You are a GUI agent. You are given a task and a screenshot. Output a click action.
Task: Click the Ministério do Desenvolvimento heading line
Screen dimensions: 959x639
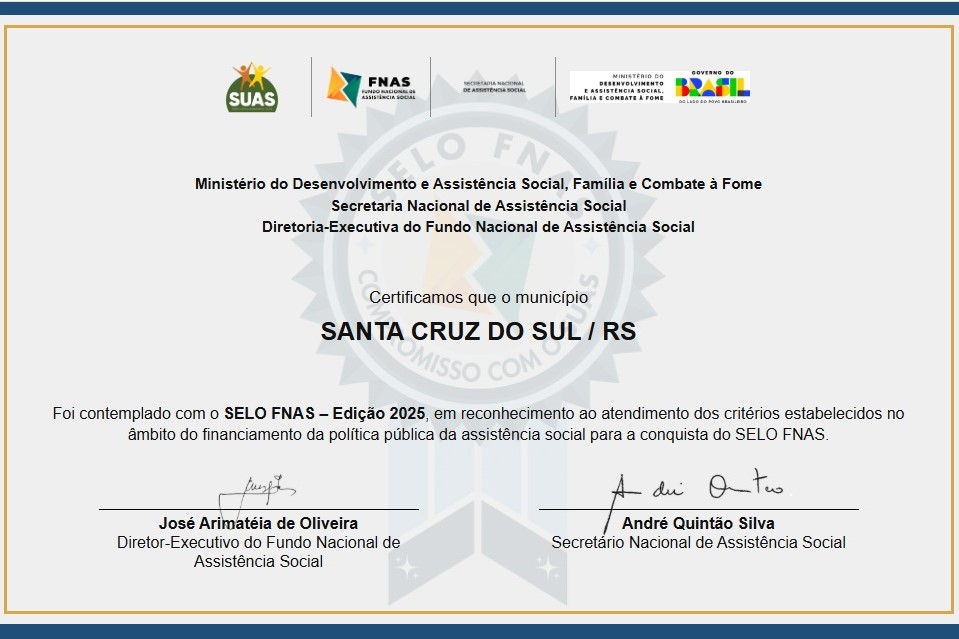(x=478, y=184)
